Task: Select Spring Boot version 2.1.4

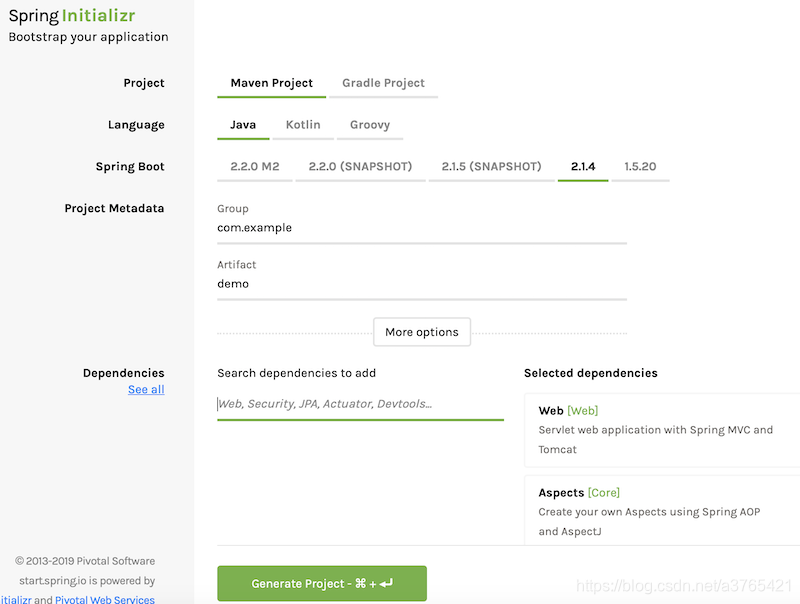Action: [583, 167]
